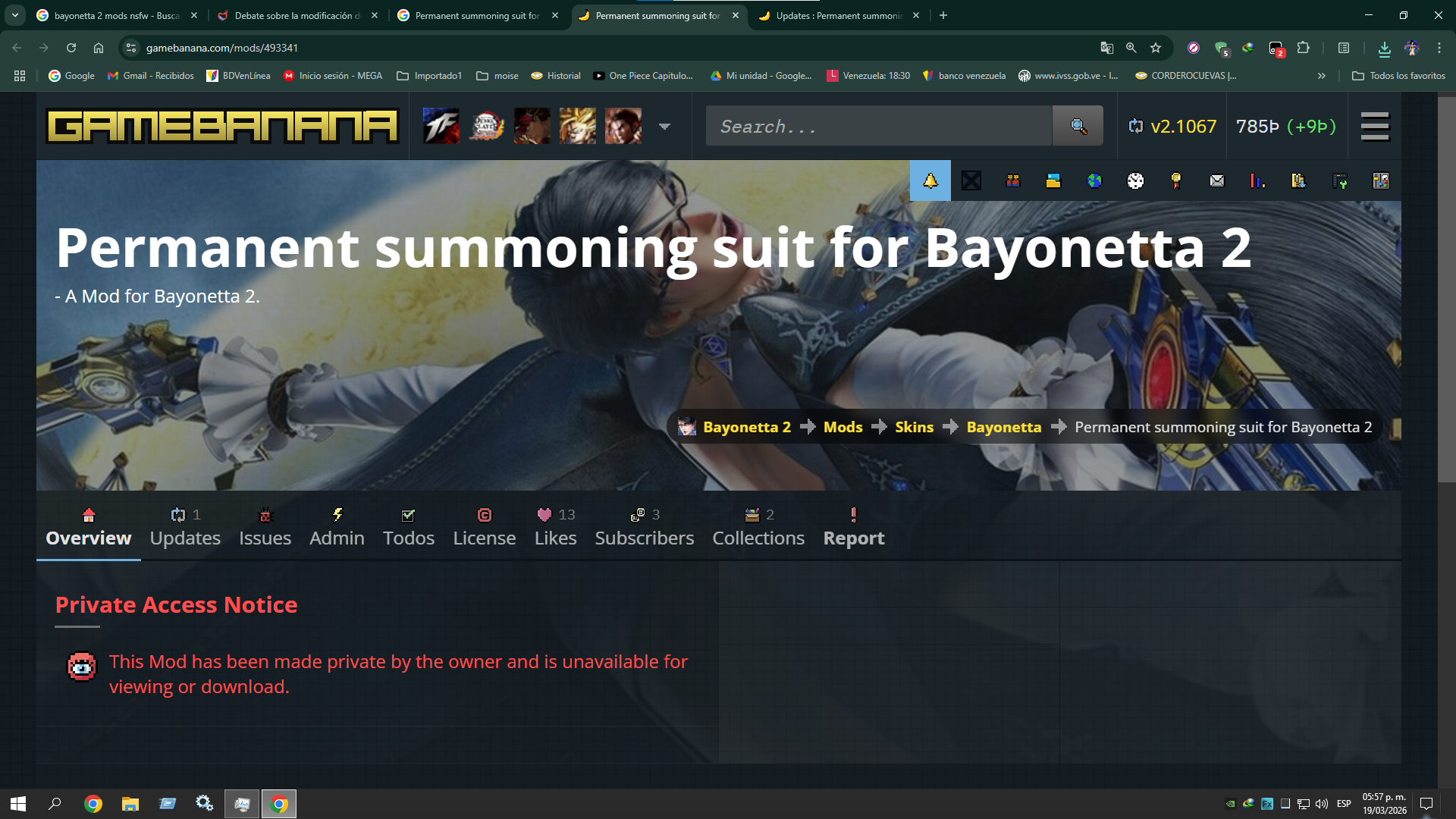Switch to the 'Updates : Permanent summoning' browser tab
Viewport: 1456px width, 819px height.
coord(839,15)
